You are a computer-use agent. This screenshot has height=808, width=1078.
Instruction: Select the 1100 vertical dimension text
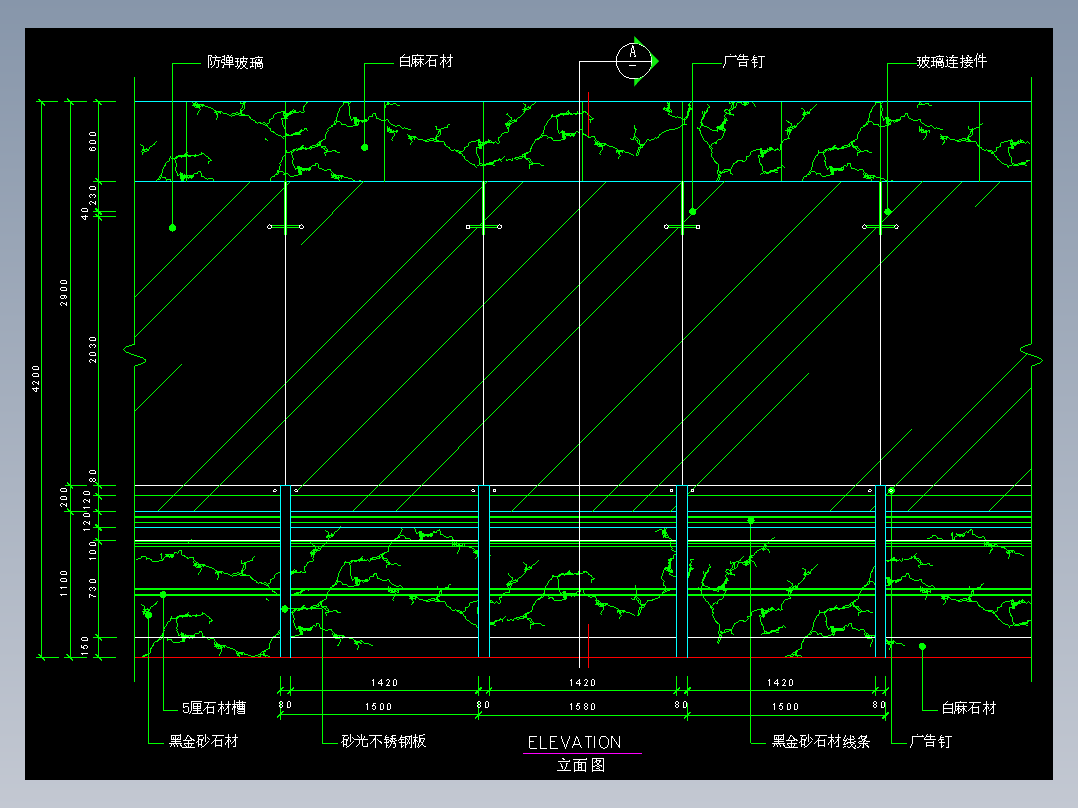tap(64, 583)
